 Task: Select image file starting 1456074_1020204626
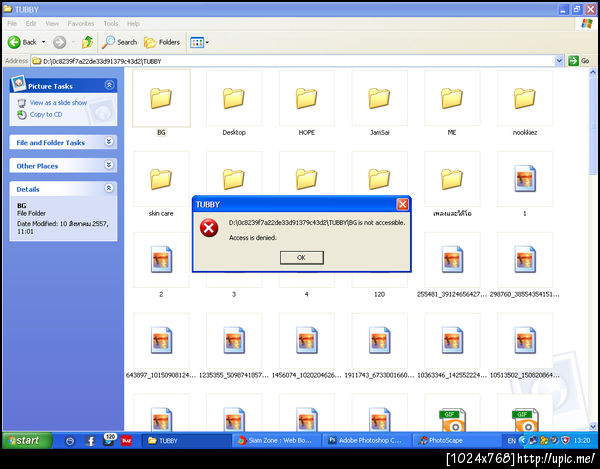pyautogui.click(x=307, y=346)
